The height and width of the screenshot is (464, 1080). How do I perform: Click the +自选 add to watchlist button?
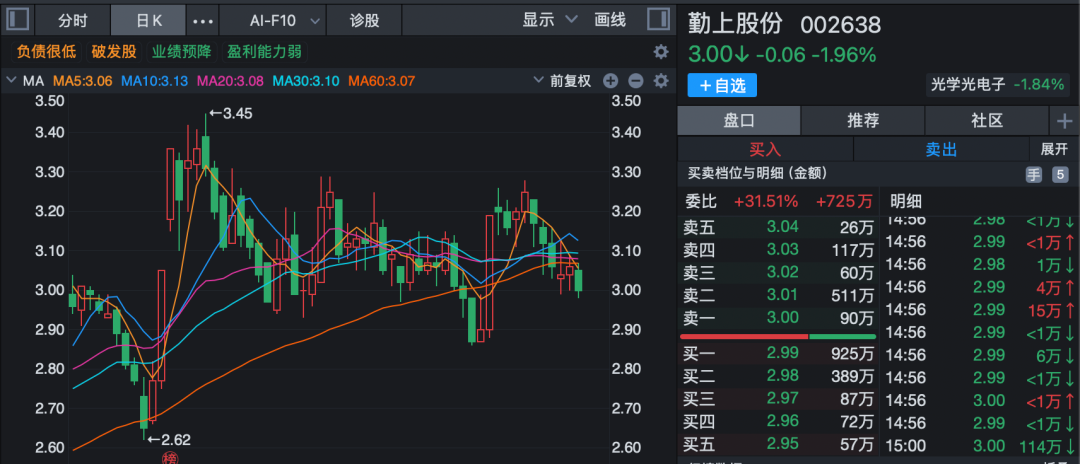722,86
